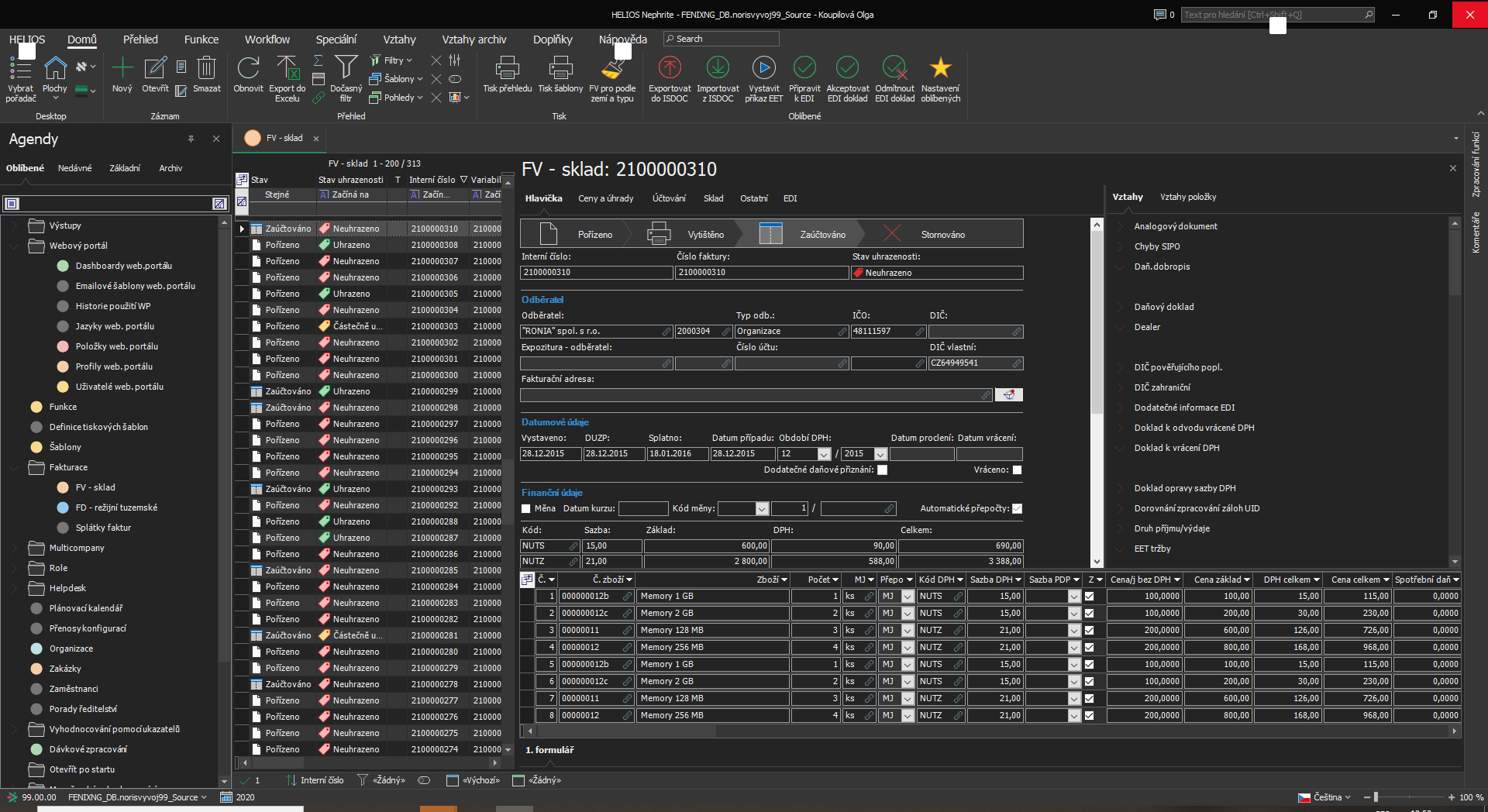
Task: Click Vystavit příkaz EET icon
Action: point(763,69)
